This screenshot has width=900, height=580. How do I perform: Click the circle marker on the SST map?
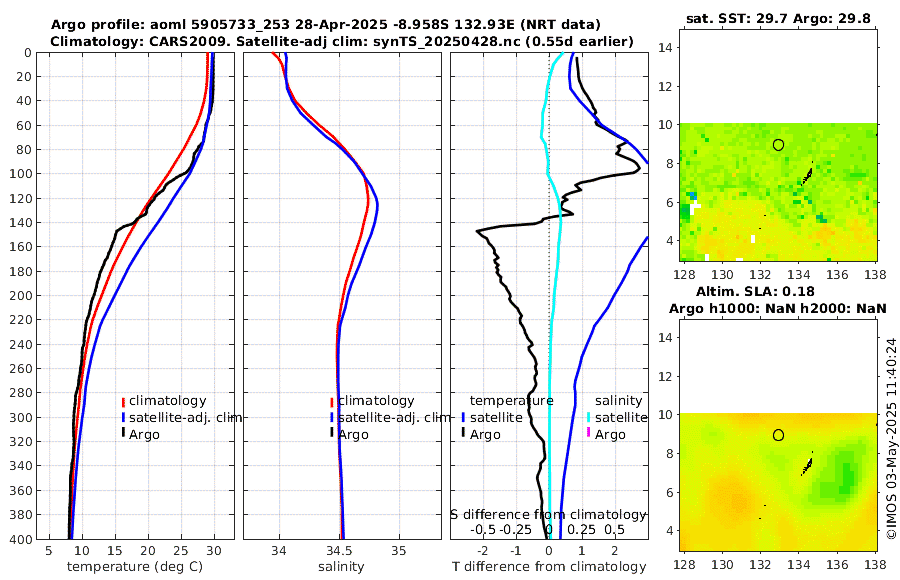coord(778,145)
